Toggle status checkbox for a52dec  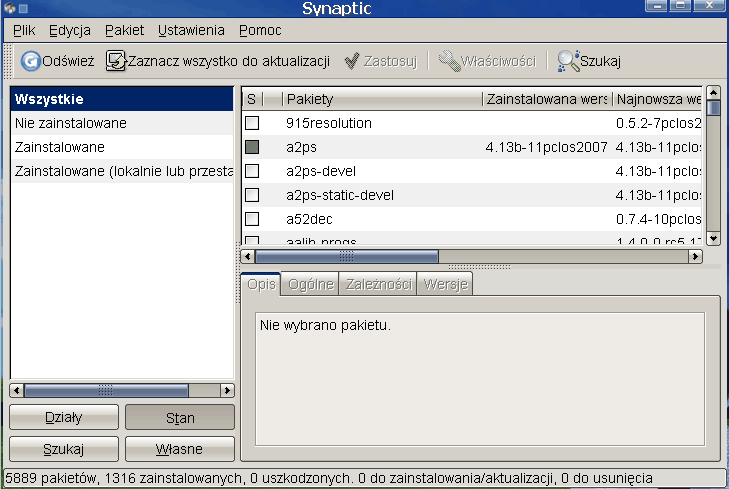(x=252, y=219)
